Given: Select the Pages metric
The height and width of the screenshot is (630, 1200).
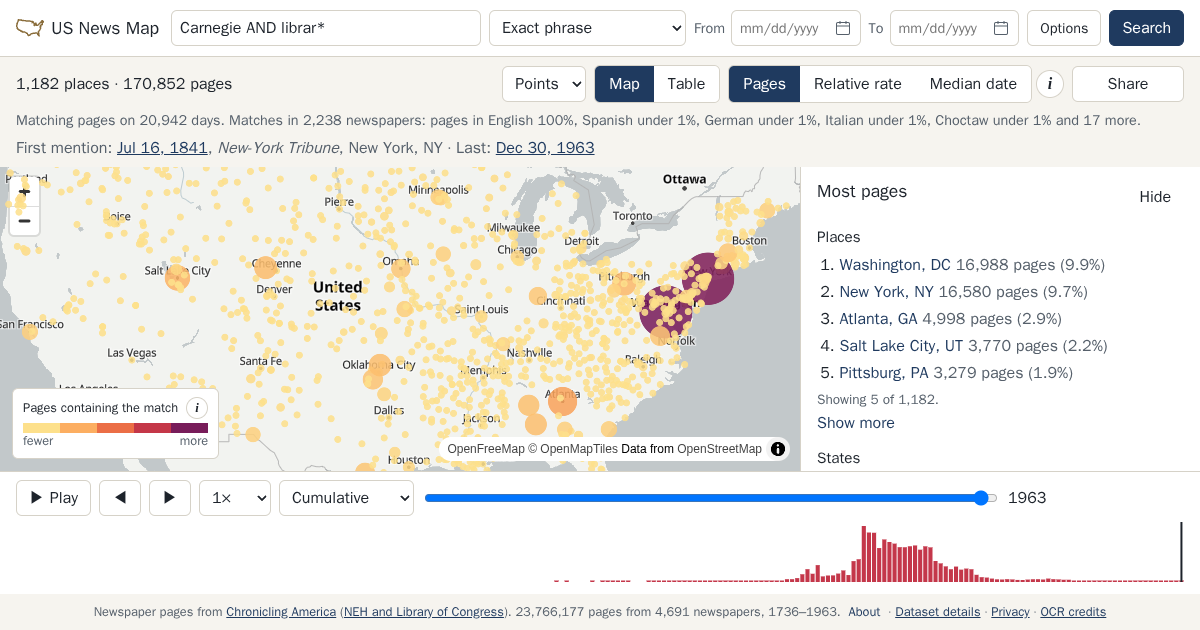Looking at the screenshot, I should pos(764,84).
